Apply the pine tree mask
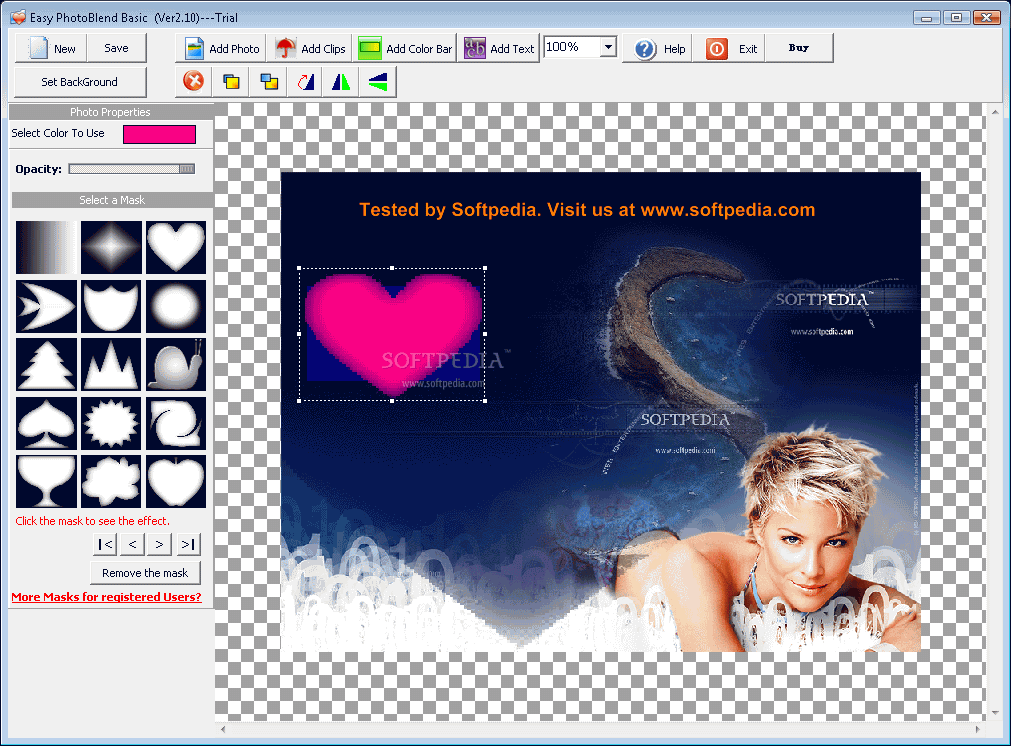The image size is (1011, 746). tap(46, 364)
